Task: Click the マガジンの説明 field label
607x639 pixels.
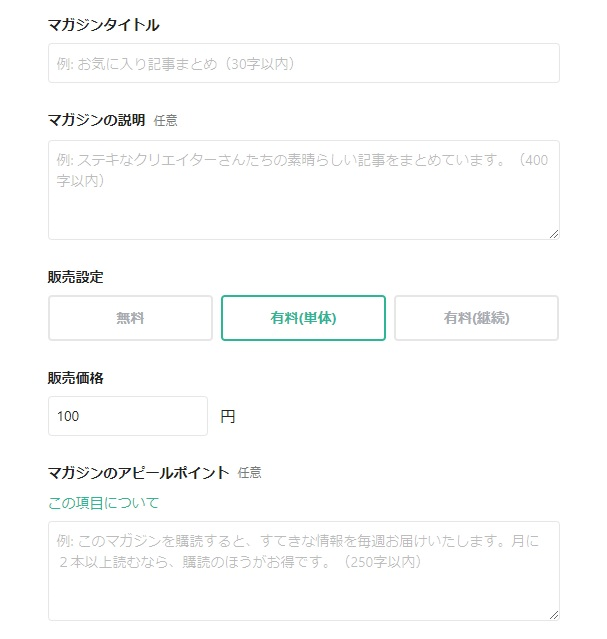Action: click(97, 120)
